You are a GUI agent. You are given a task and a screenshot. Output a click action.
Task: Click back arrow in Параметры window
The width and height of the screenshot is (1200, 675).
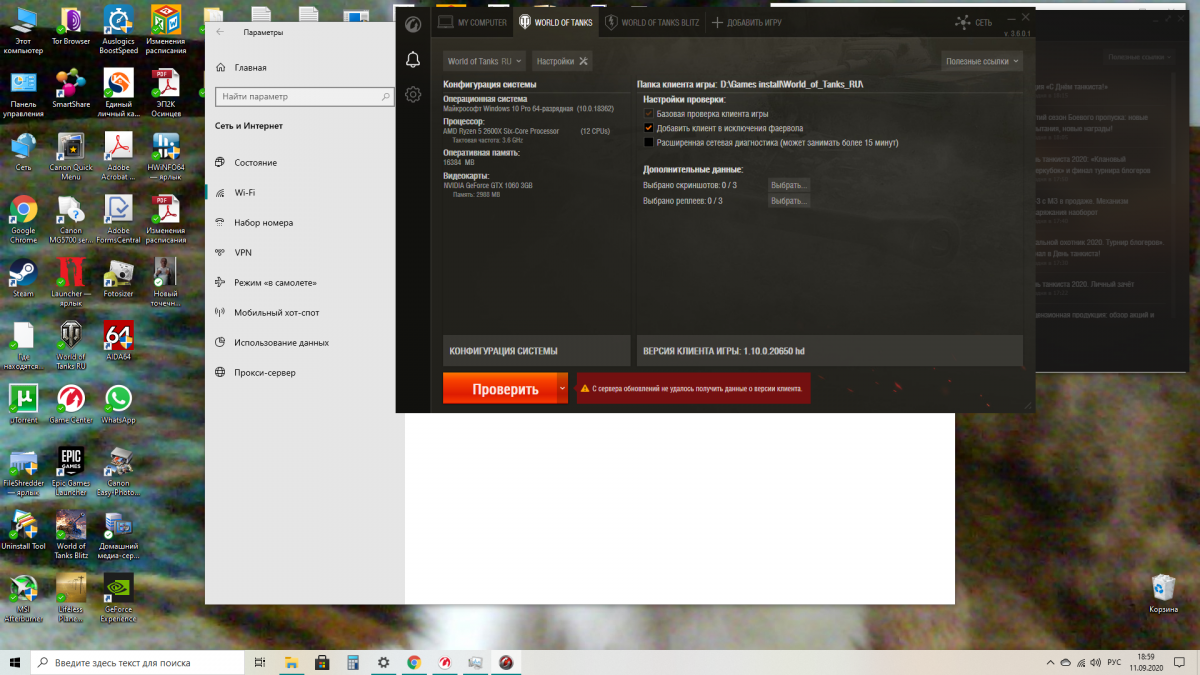220,32
